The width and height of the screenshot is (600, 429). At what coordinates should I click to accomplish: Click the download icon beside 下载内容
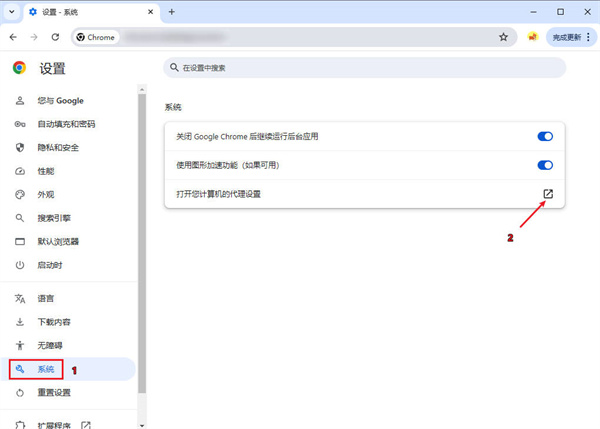coord(20,322)
